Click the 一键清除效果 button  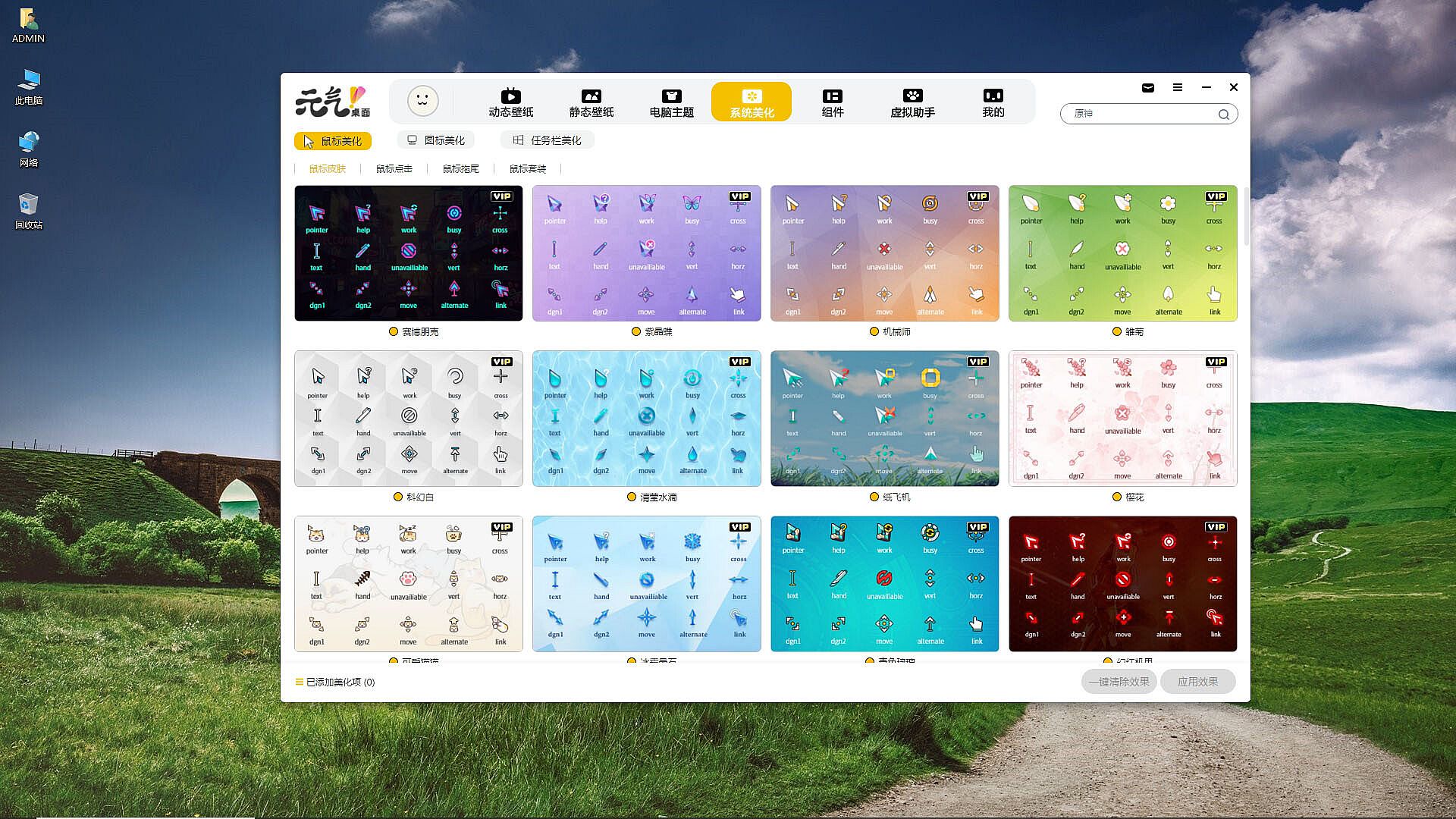point(1119,682)
